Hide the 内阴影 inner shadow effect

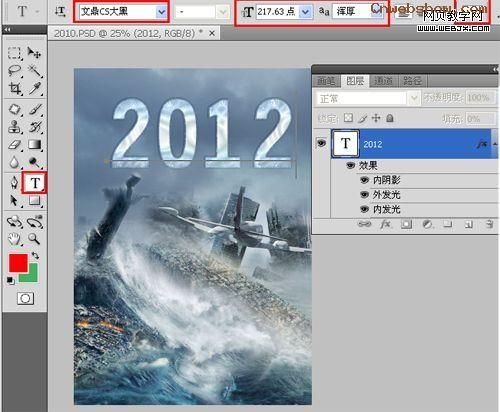pyautogui.click(x=364, y=180)
